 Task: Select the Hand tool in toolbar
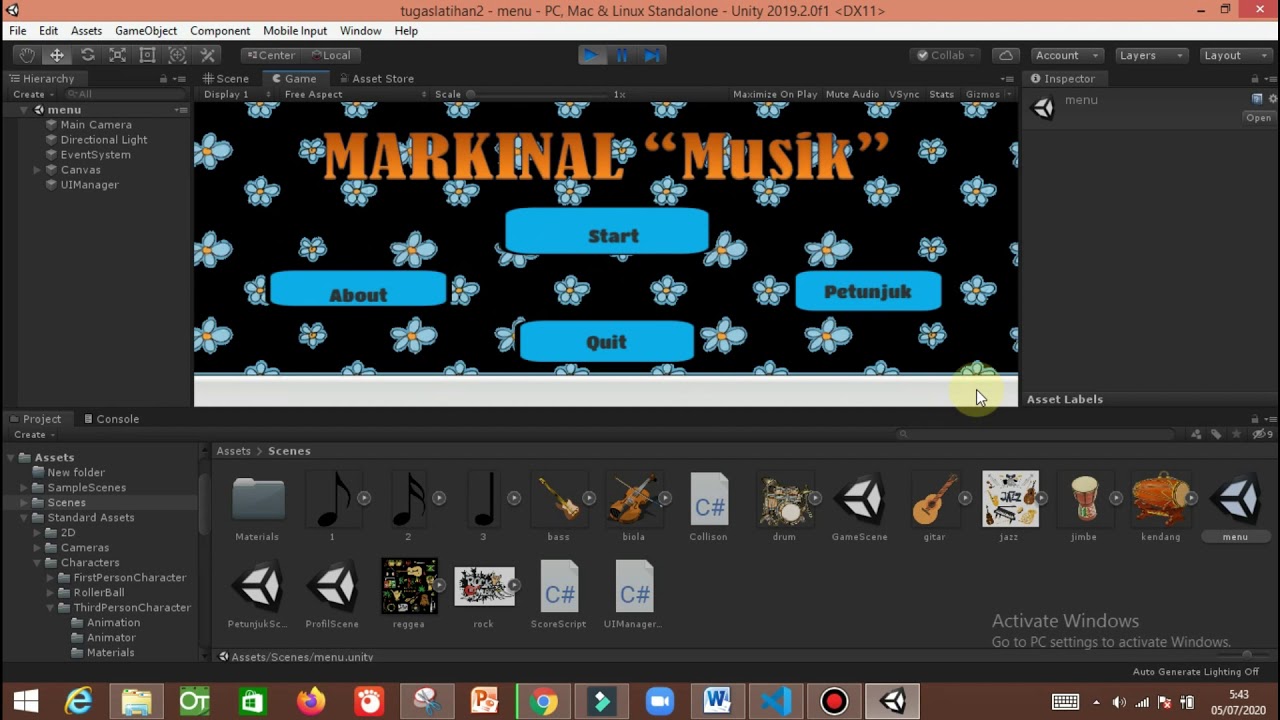(x=27, y=55)
